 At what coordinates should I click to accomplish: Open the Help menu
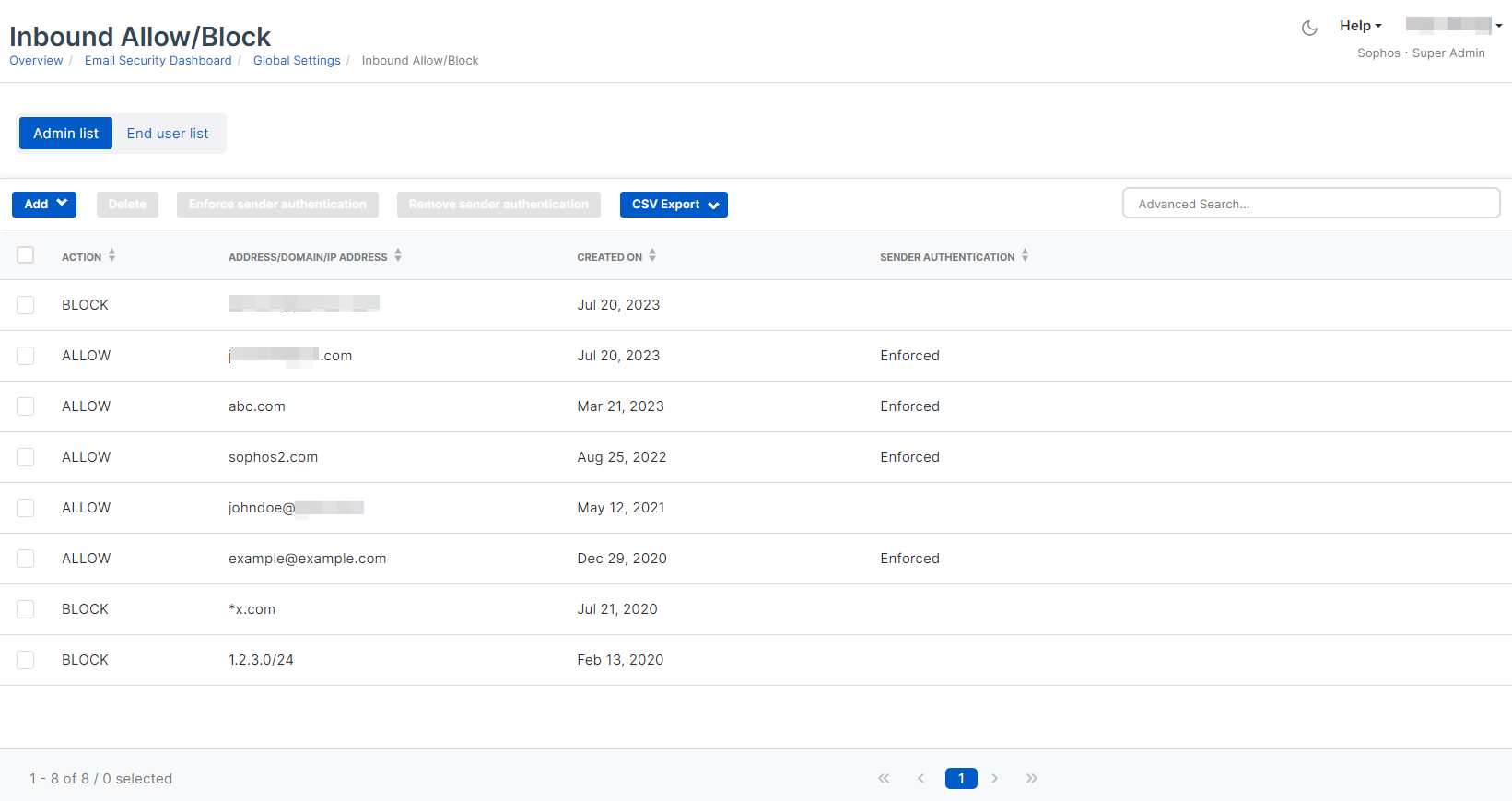(1360, 26)
